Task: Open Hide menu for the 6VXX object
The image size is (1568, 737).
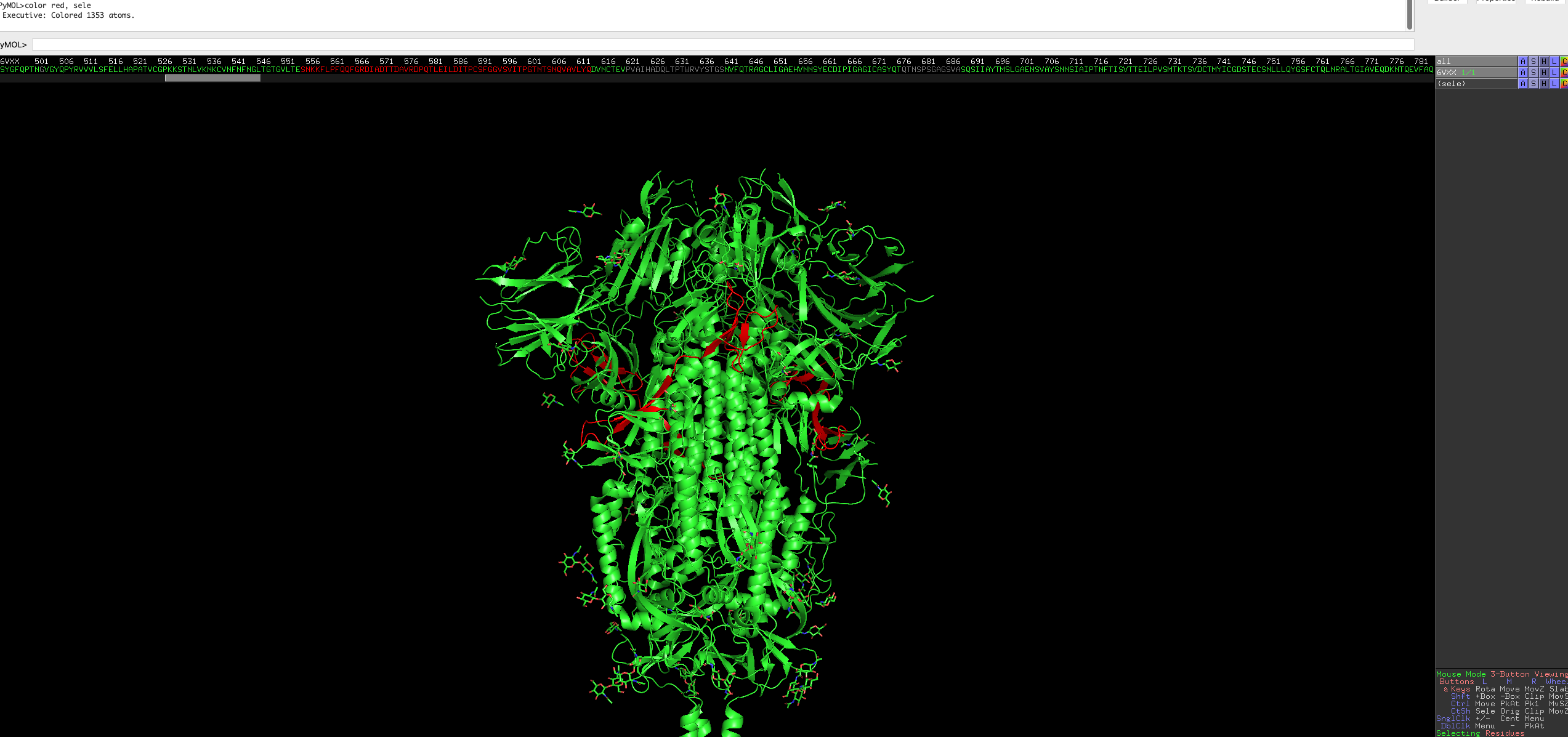Action: [1543, 73]
